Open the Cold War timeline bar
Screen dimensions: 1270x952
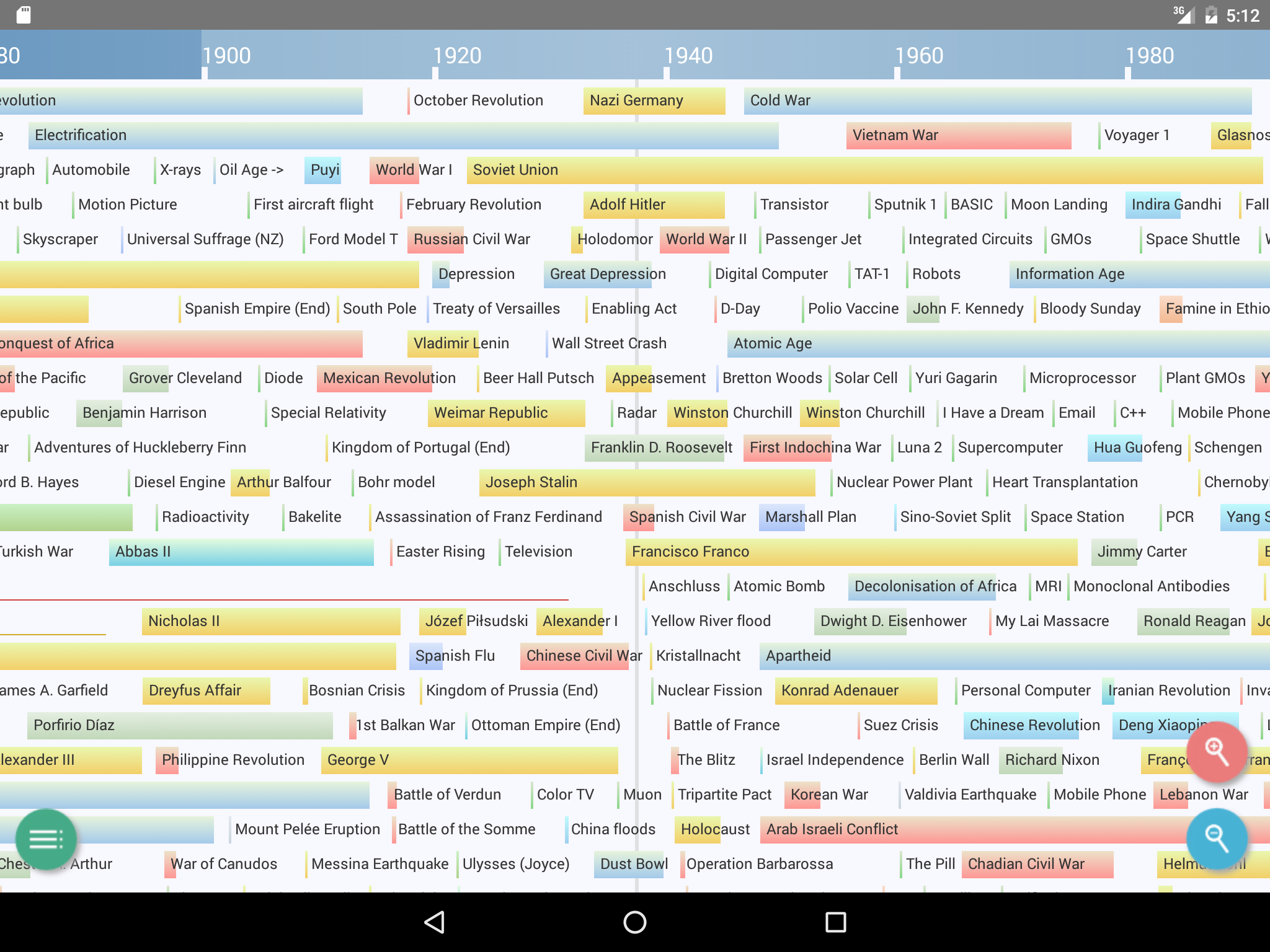pos(998,100)
